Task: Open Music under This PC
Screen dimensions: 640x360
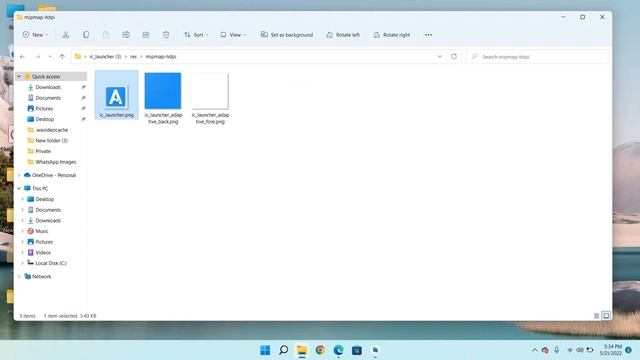Action: [42, 231]
